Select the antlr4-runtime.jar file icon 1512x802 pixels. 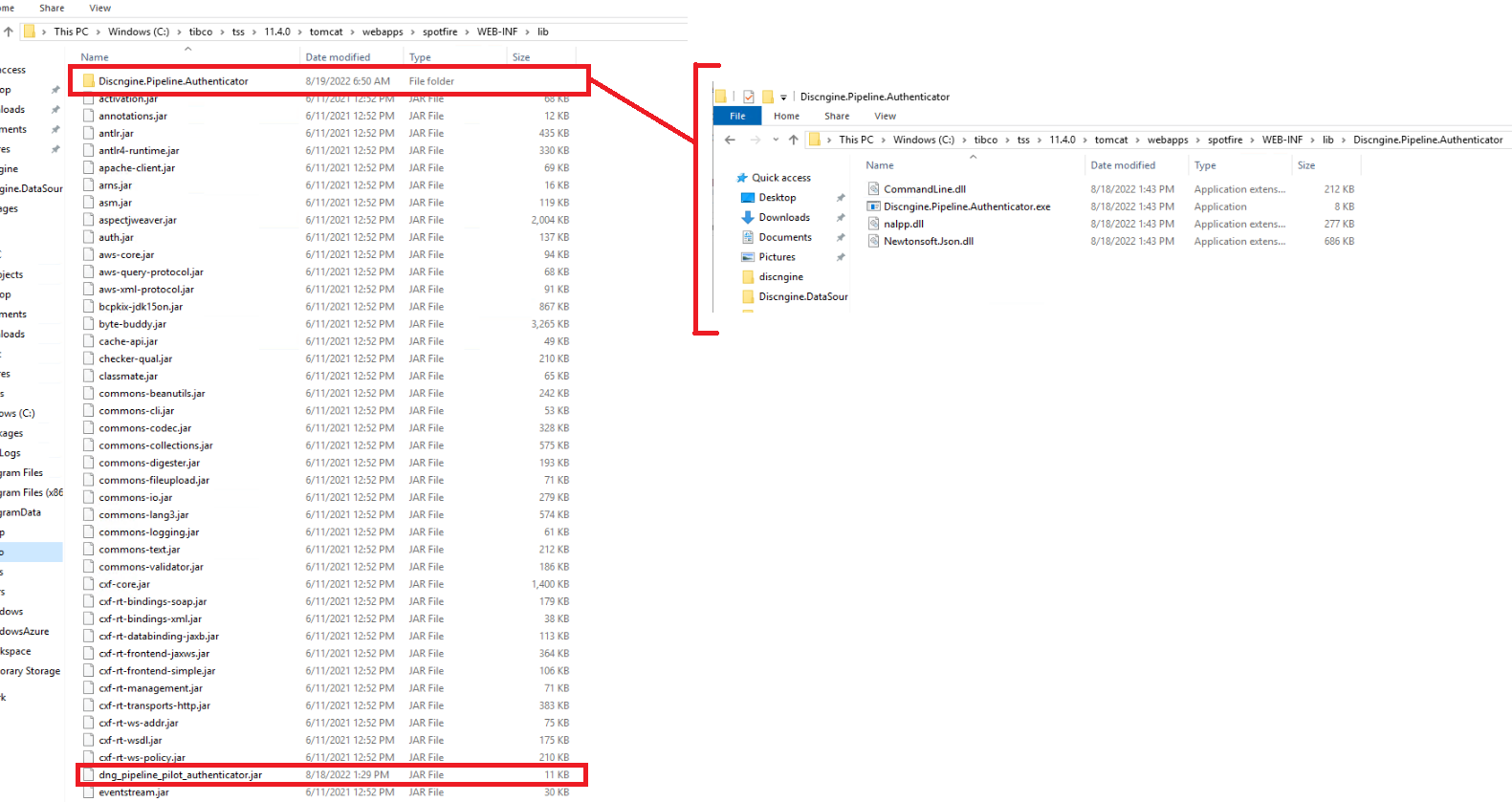point(88,151)
